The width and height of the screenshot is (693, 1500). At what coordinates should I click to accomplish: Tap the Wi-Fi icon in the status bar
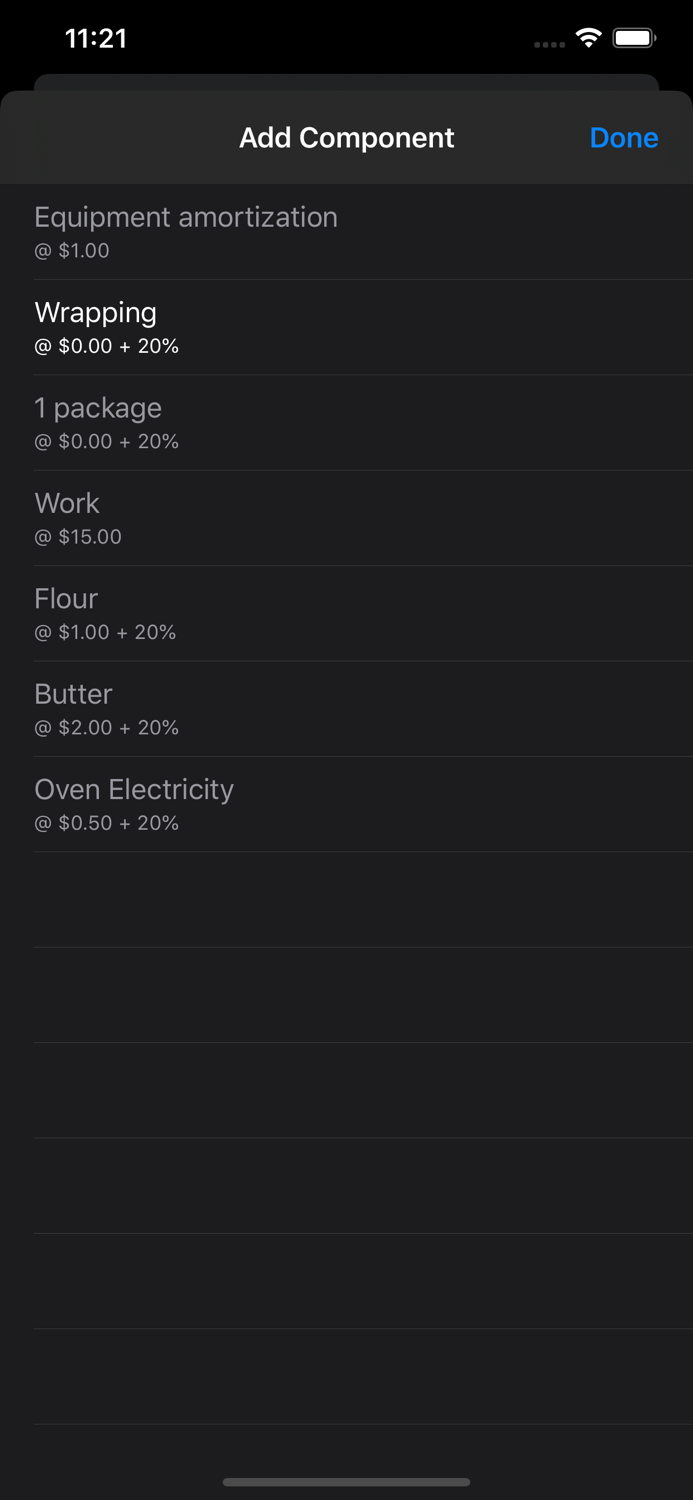click(x=588, y=37)
